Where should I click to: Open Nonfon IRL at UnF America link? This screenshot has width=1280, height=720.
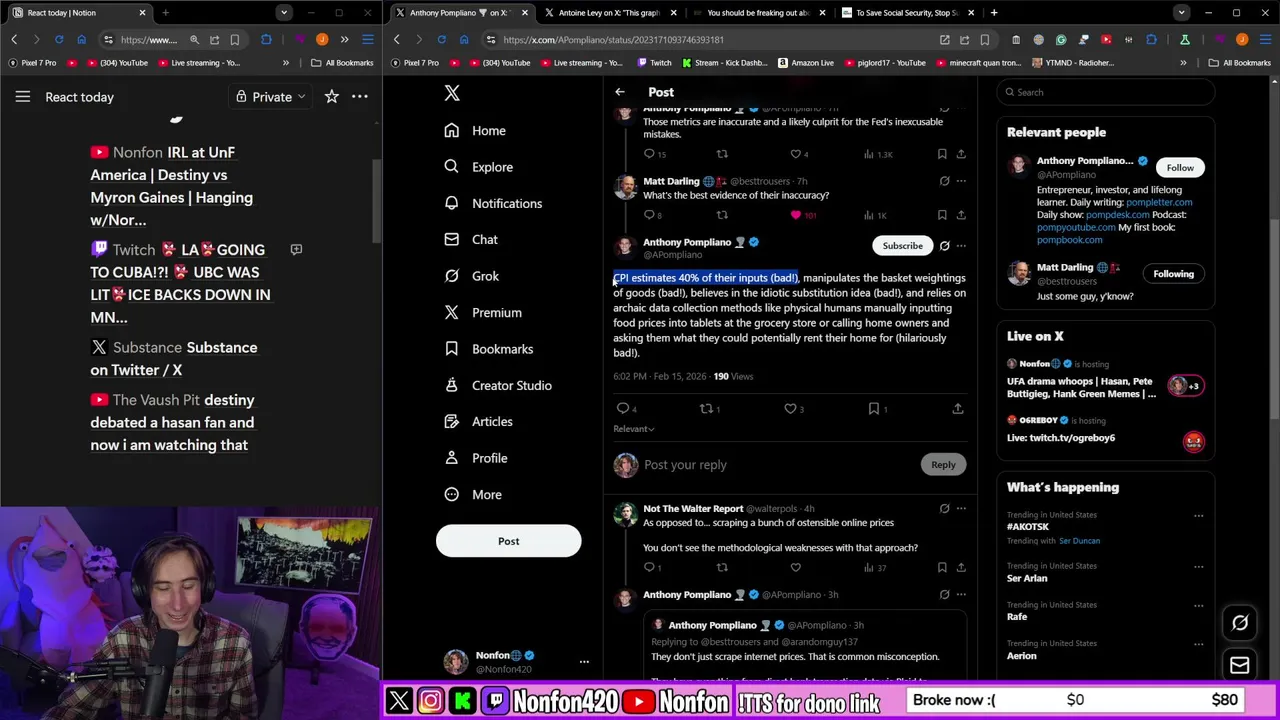tap(171, 186)
